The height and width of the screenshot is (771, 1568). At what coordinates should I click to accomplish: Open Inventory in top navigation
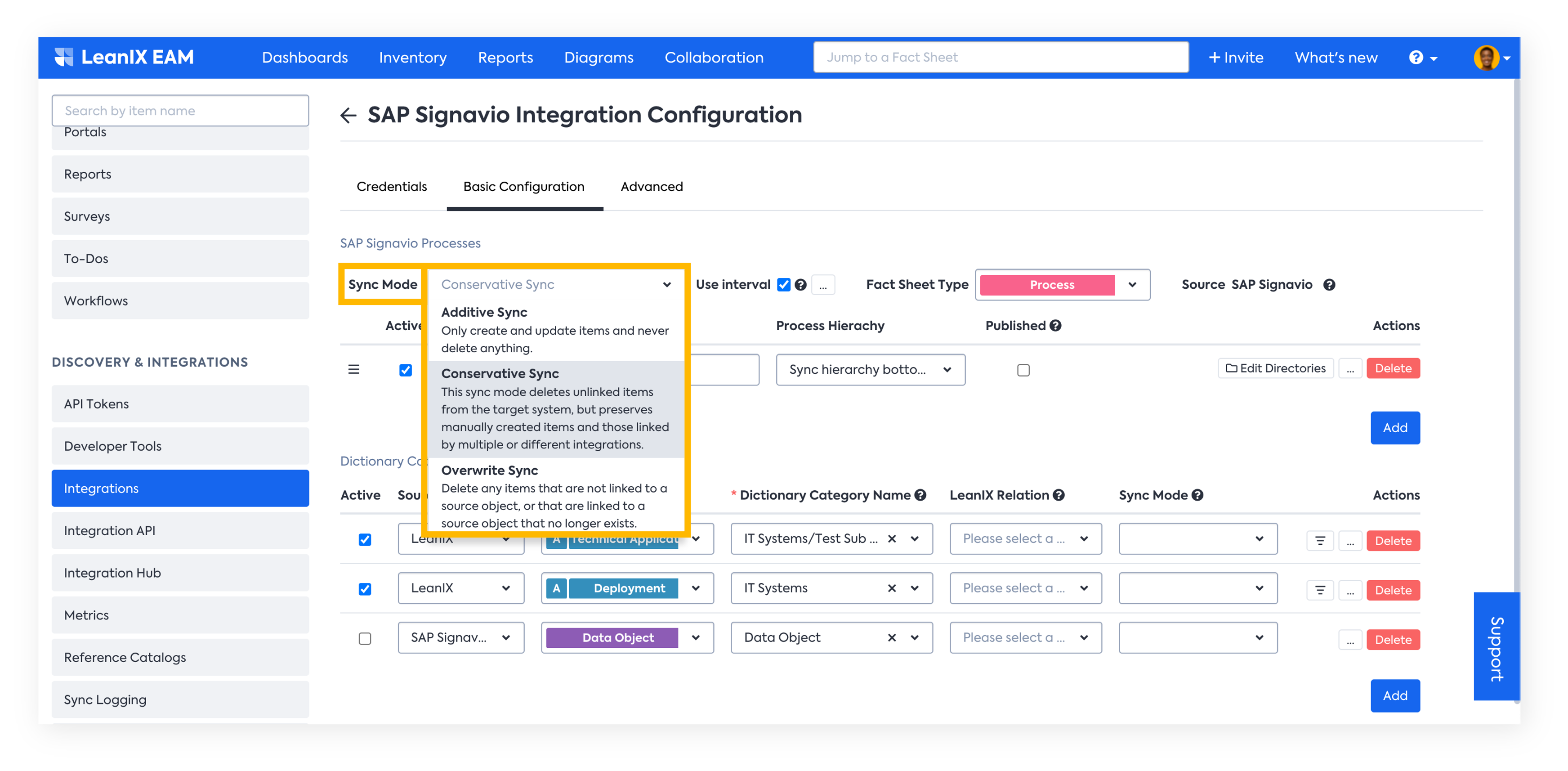coord(413,57)
